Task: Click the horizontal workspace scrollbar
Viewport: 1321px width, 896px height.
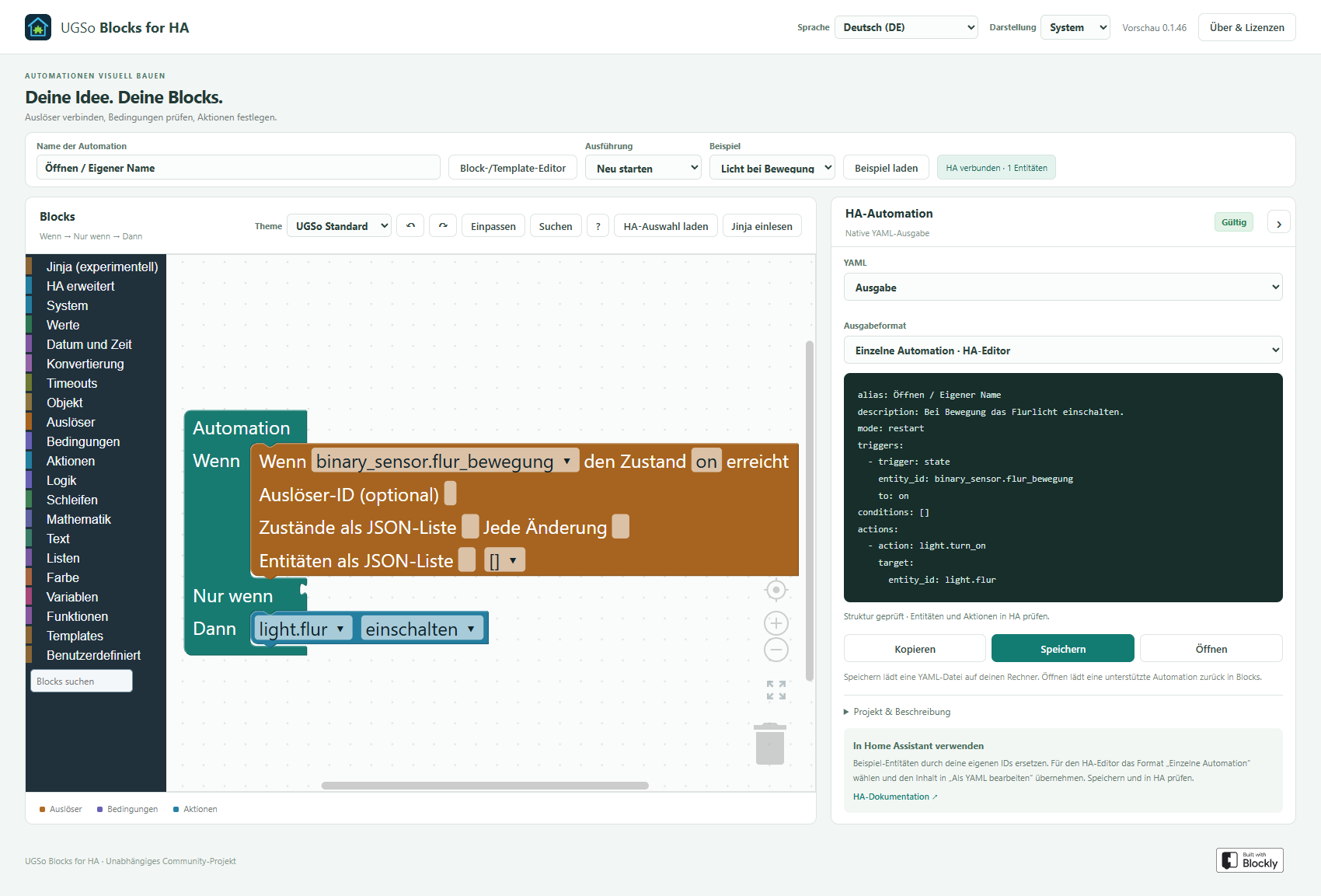Action: [485, 786]
